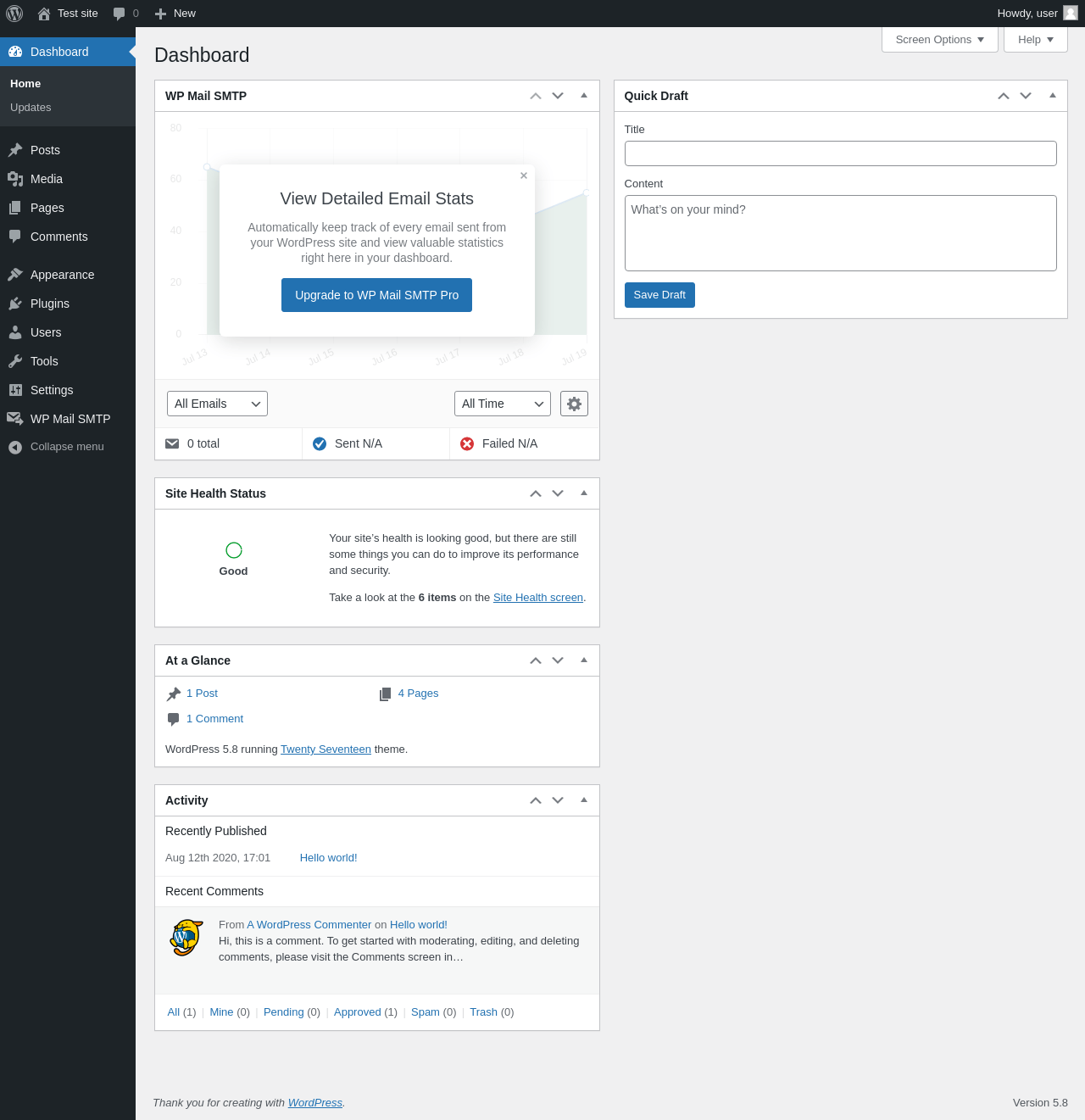Viewport: 1085px width, 1120px height.
Task: Open the All Emails dropdown
Action: [217, 404]
